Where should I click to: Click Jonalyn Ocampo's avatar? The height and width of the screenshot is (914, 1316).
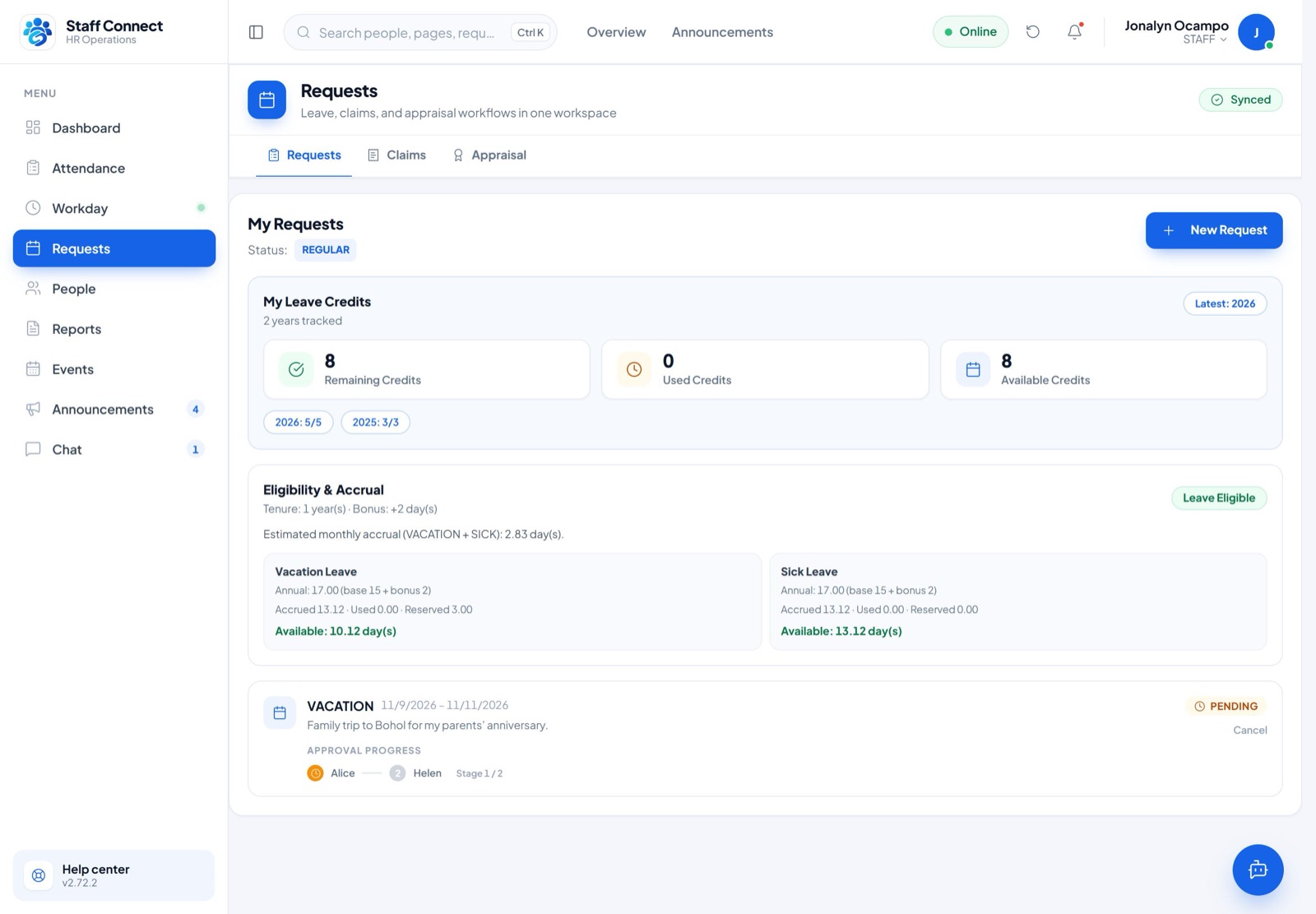(1256, 32)
